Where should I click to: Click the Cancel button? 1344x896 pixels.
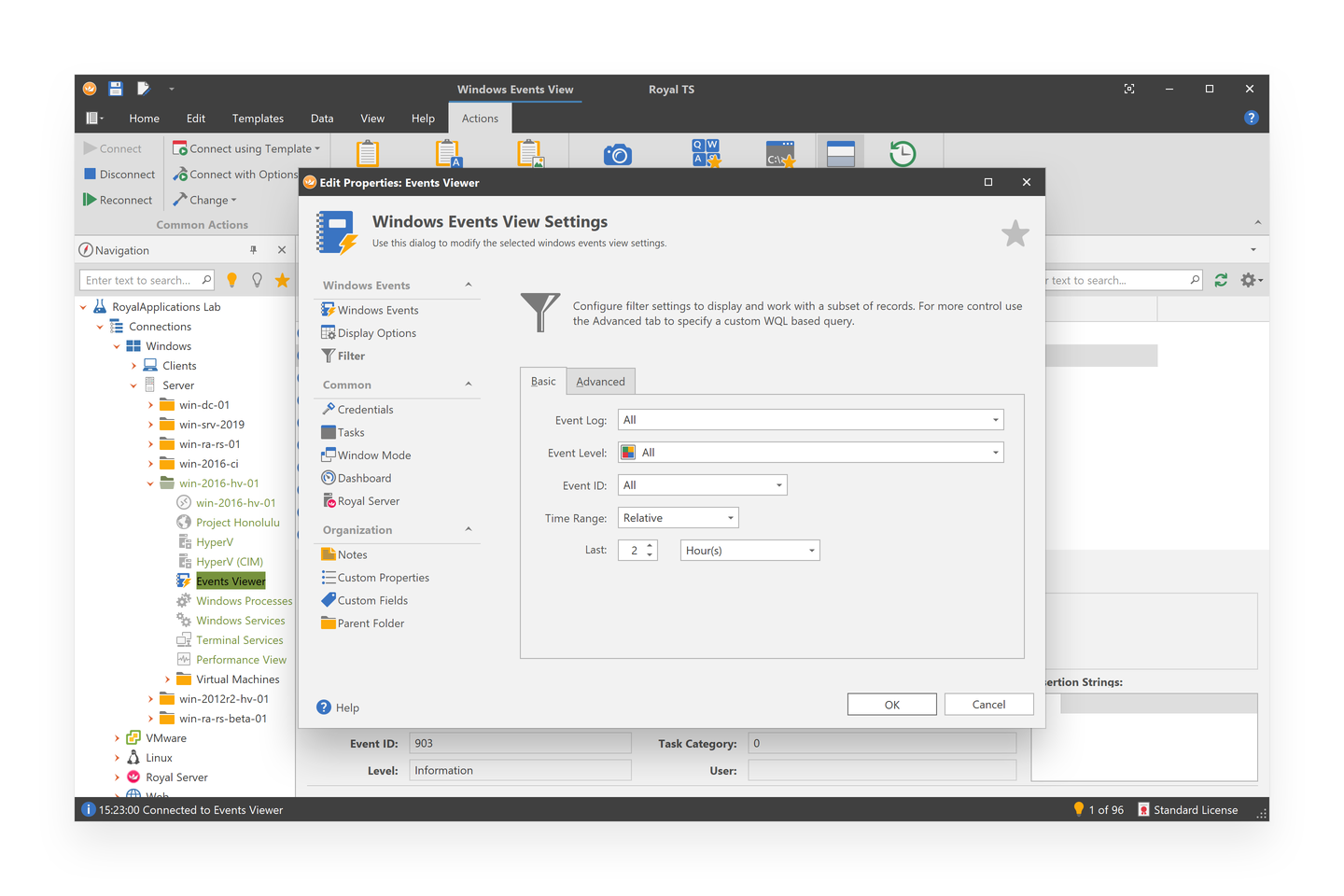click(988, 705)
